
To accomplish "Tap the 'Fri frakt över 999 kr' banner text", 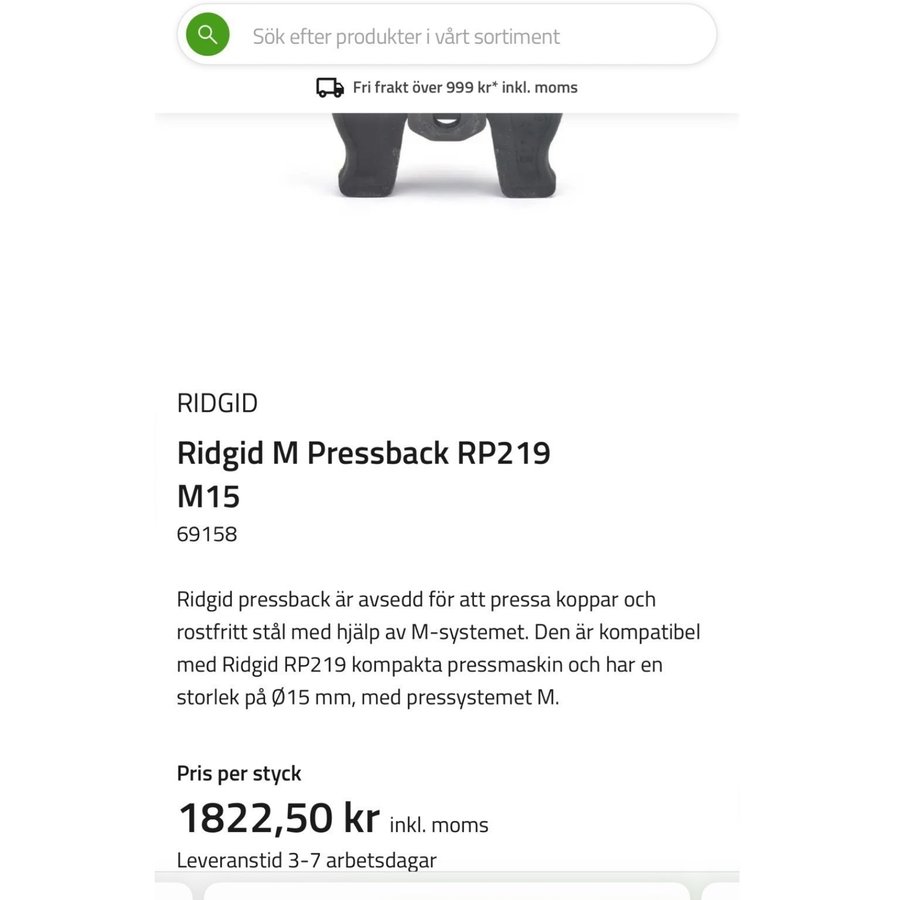I will coord(465,88).
